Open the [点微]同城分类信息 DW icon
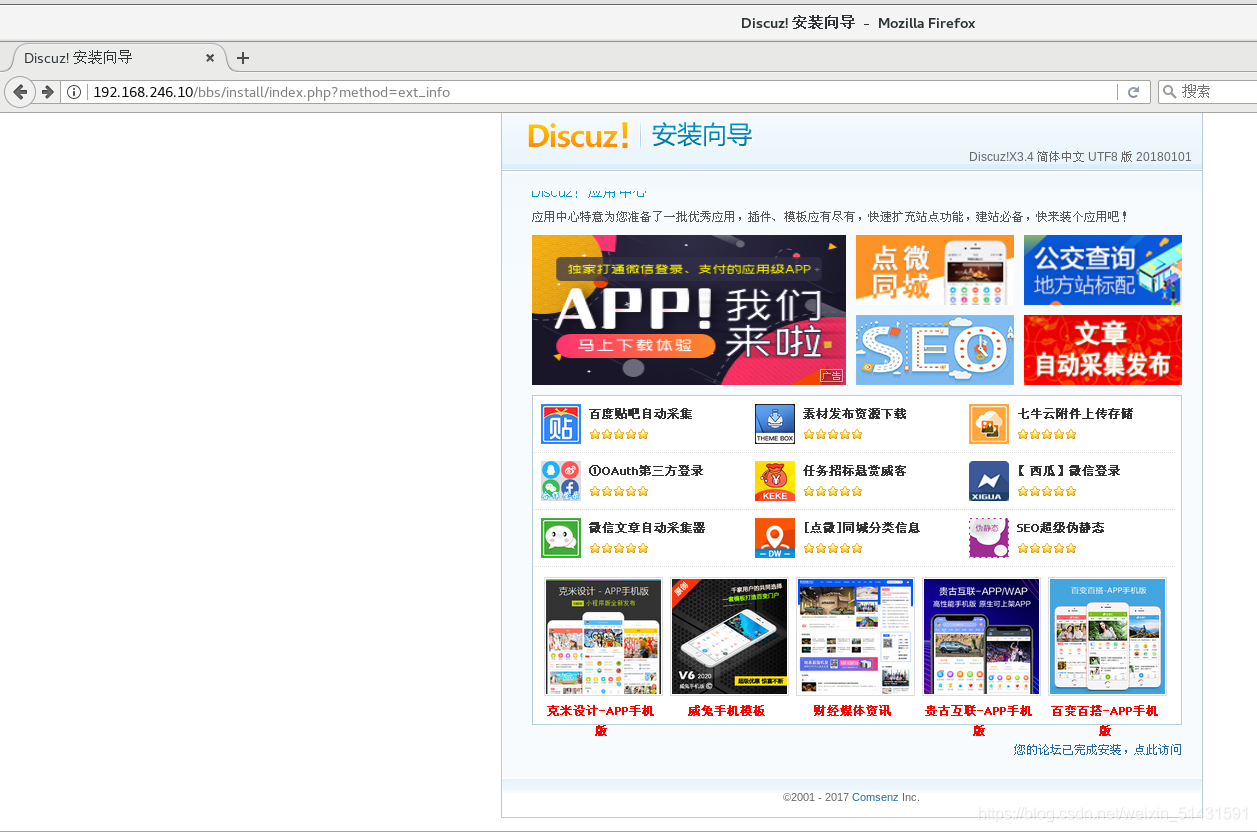This screenshot has height=832, width=1257. pos(774,538)
